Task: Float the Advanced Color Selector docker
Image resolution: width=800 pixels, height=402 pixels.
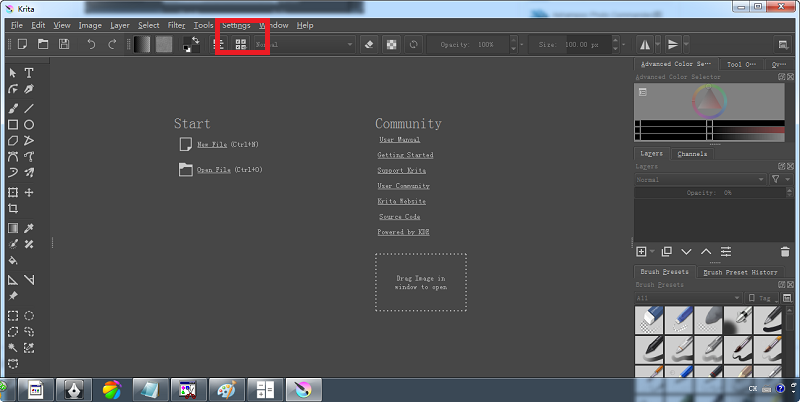Action: pos(781,77)
